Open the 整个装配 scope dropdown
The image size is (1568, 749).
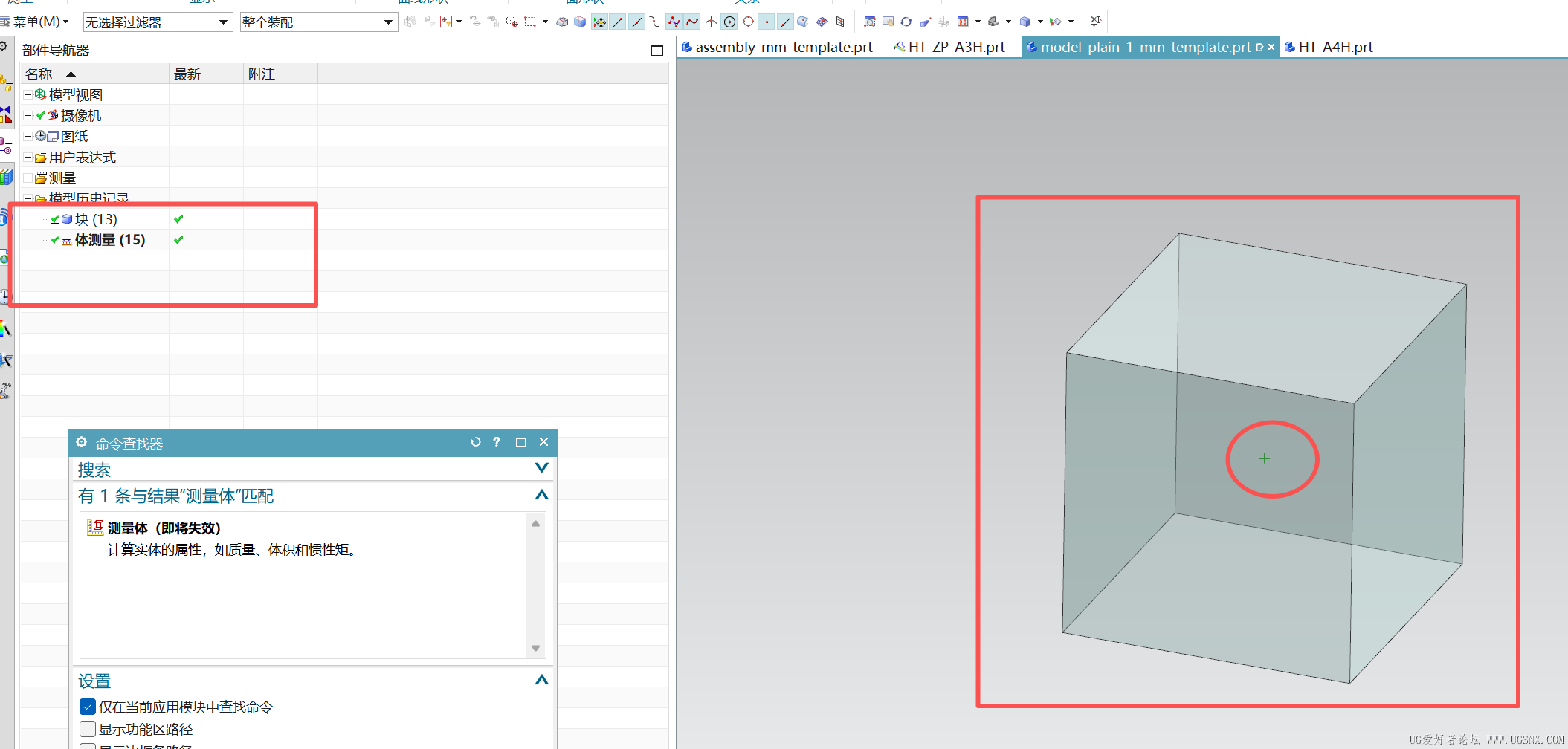click(387, 22)
